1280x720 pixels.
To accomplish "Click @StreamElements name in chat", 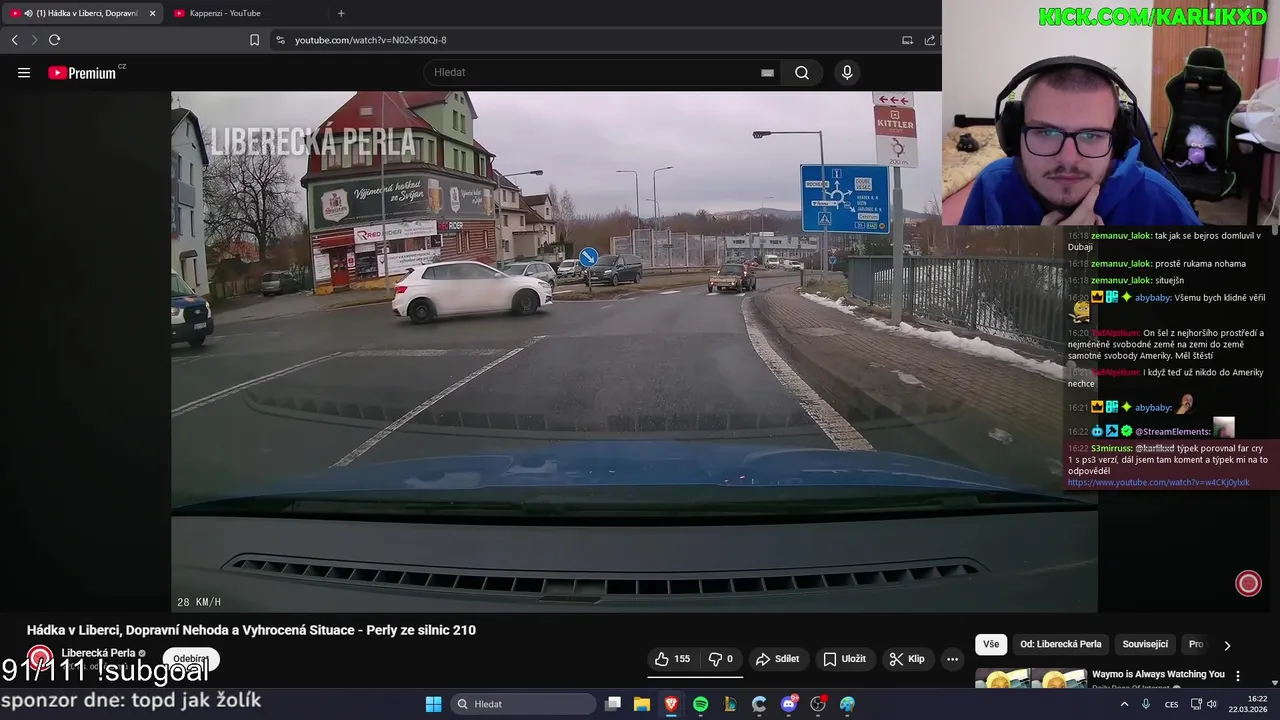I will (1173, 432).
